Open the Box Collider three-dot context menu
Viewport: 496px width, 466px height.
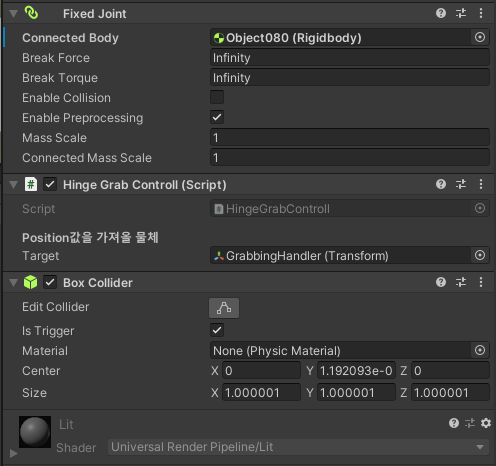pyautogui.click(x=481, y=282)
